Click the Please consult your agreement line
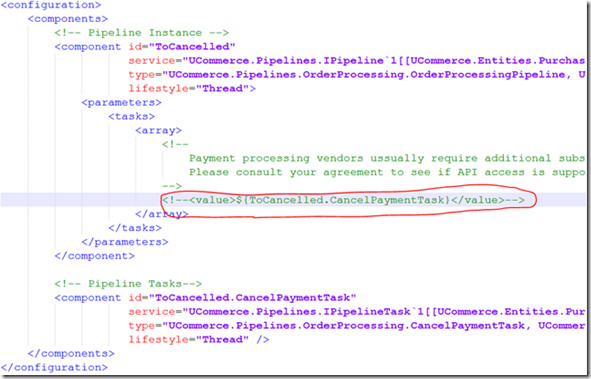The height and width of the screenshot is (379, 591). 387,172
